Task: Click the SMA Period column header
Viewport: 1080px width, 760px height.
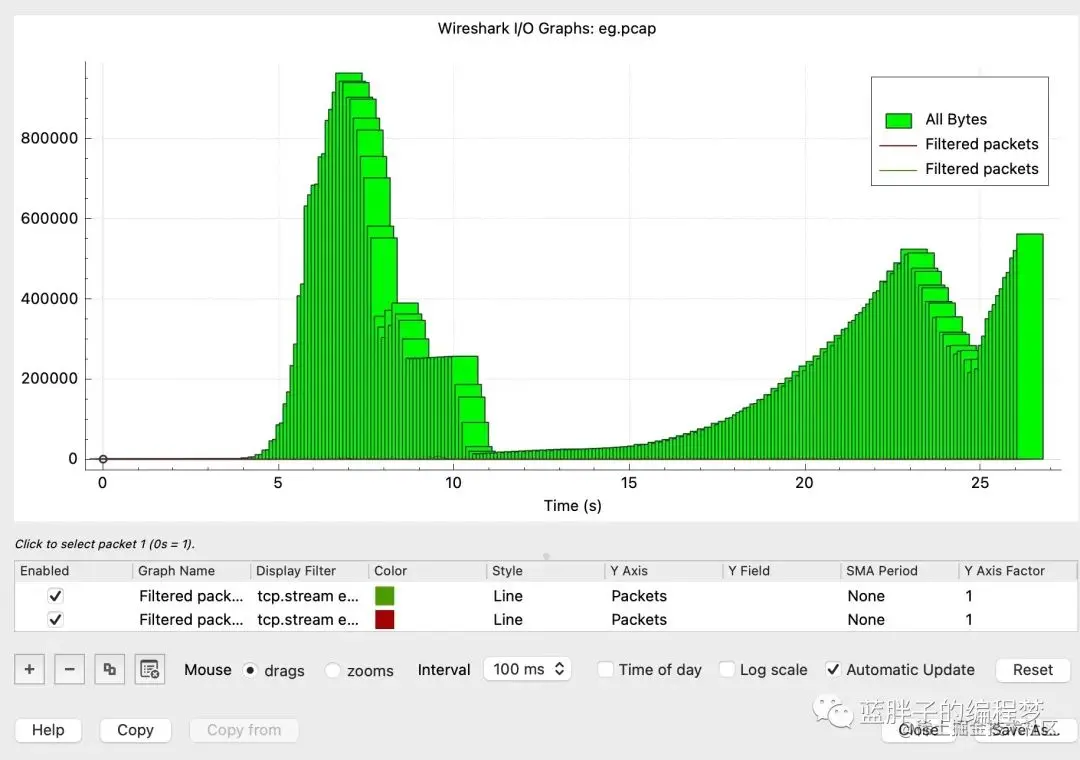Action: point(900,571)
